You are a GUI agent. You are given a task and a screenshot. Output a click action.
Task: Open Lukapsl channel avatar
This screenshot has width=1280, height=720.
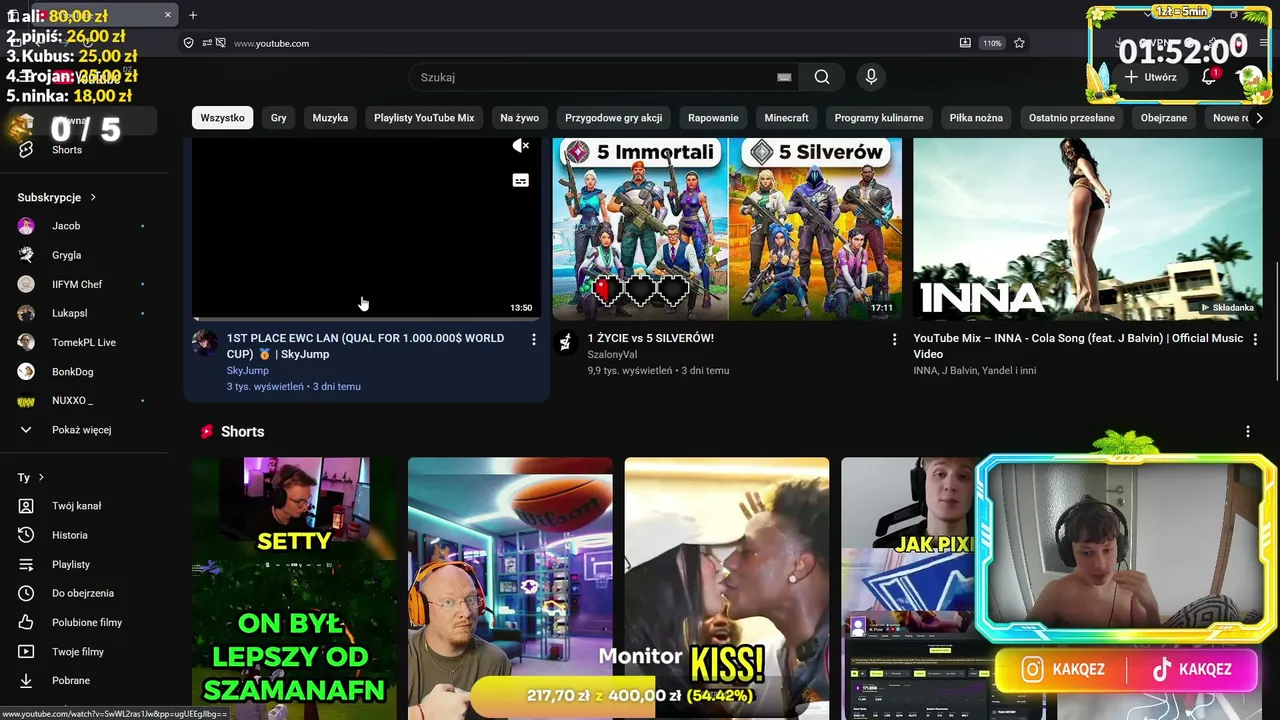[26, 313]
